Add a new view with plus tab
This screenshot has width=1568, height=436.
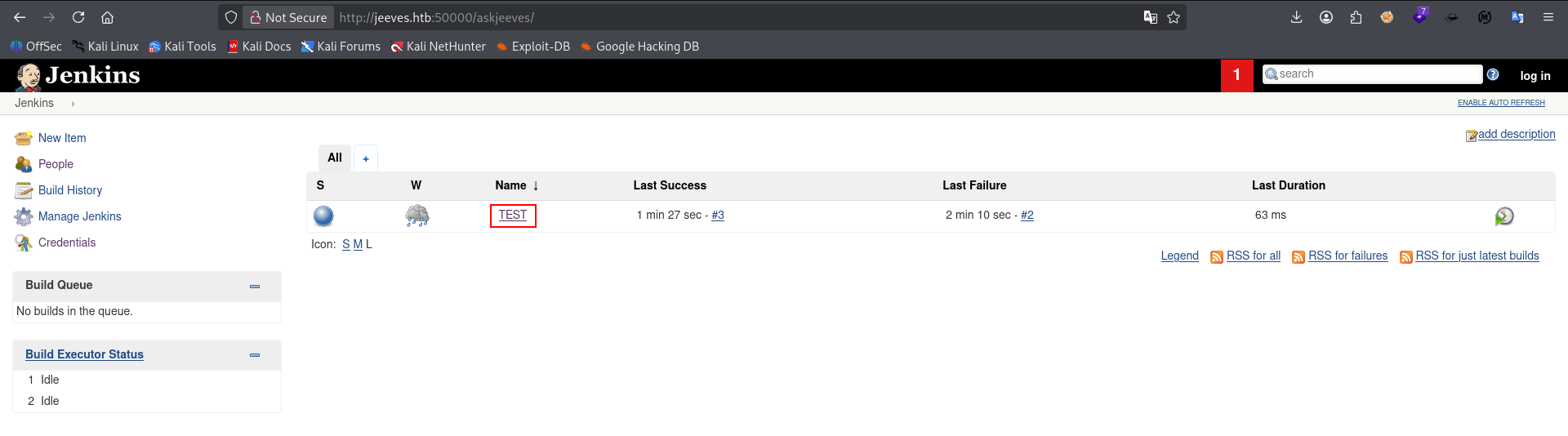pos(366,158)
